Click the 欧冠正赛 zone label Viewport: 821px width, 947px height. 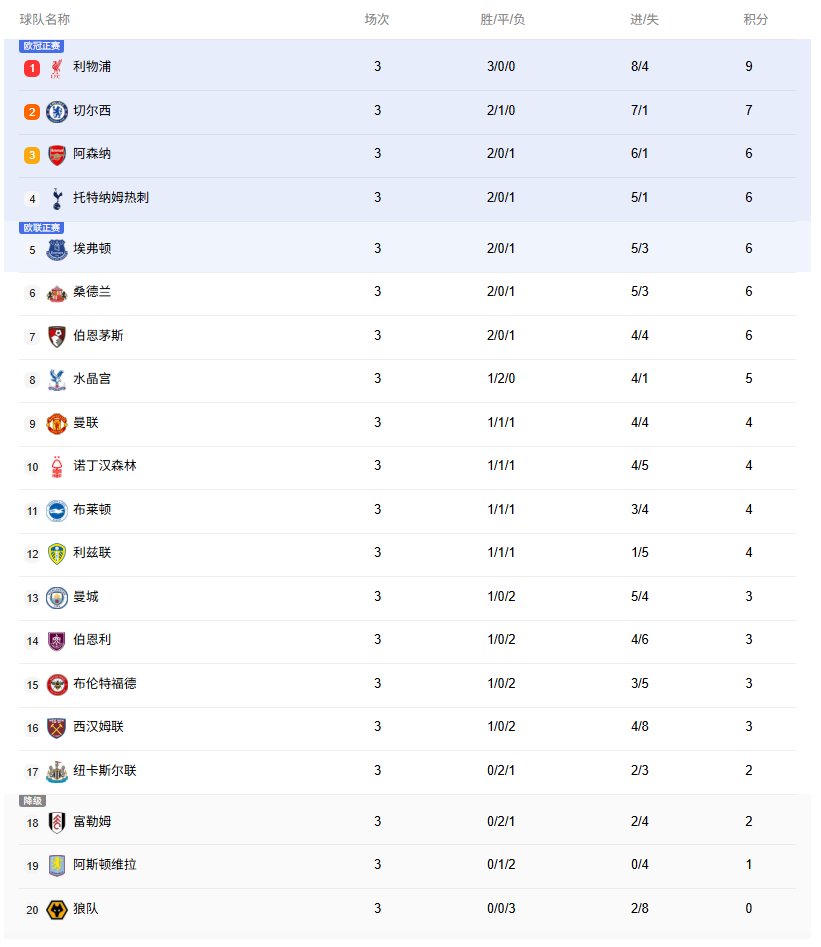(x=42, y=46)
